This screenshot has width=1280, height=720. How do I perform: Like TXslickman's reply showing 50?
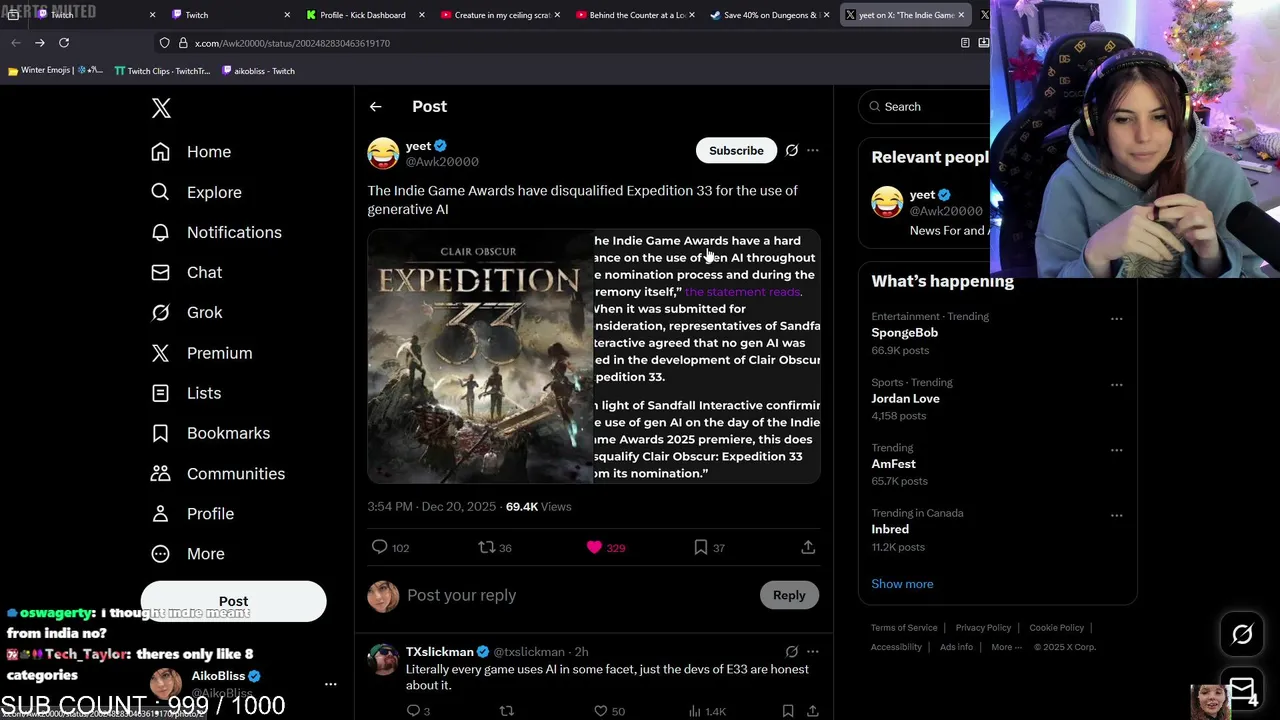[601, 711]
